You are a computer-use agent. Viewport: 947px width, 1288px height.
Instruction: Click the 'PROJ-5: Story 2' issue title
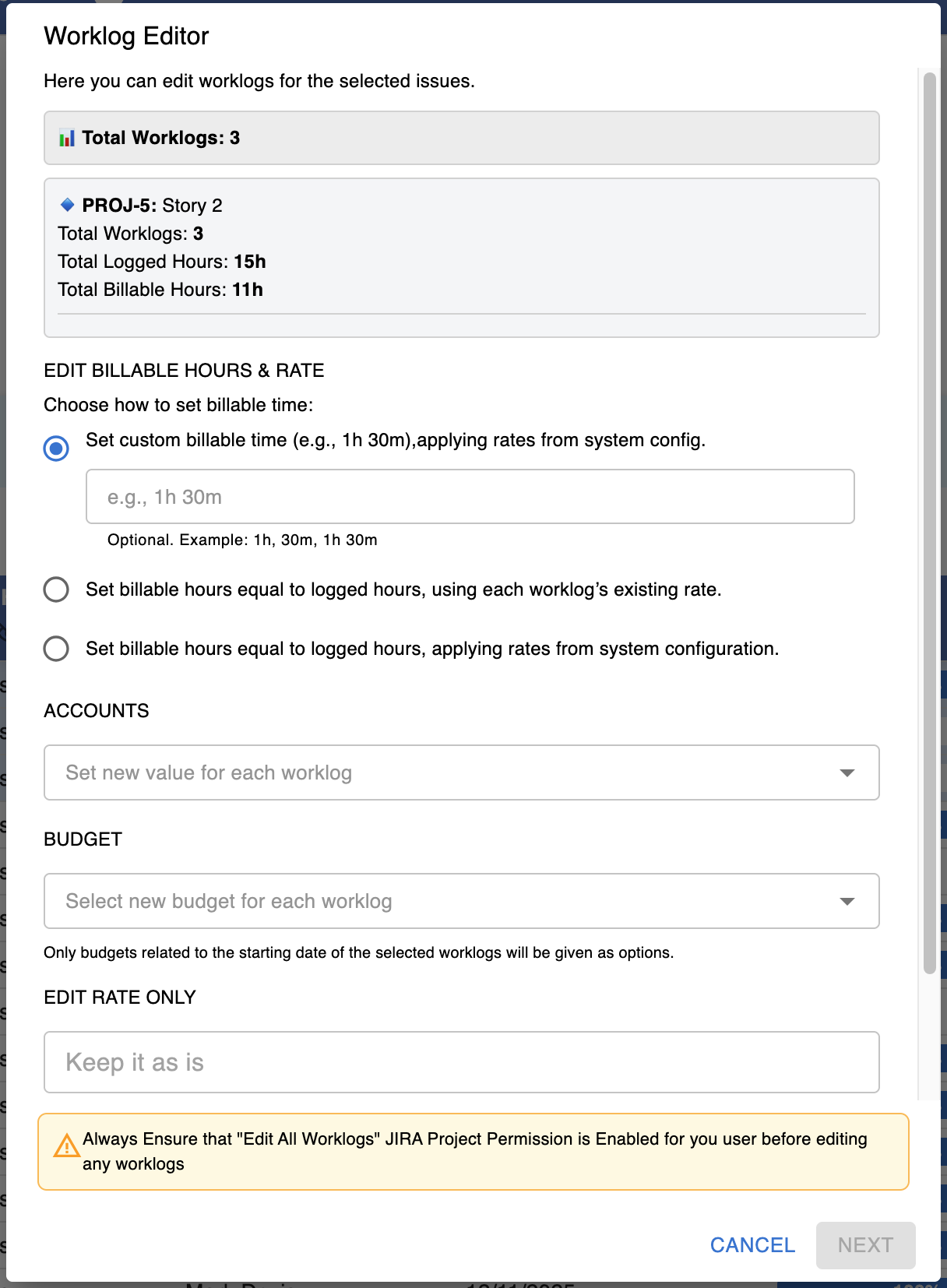[x=153, y=206]
